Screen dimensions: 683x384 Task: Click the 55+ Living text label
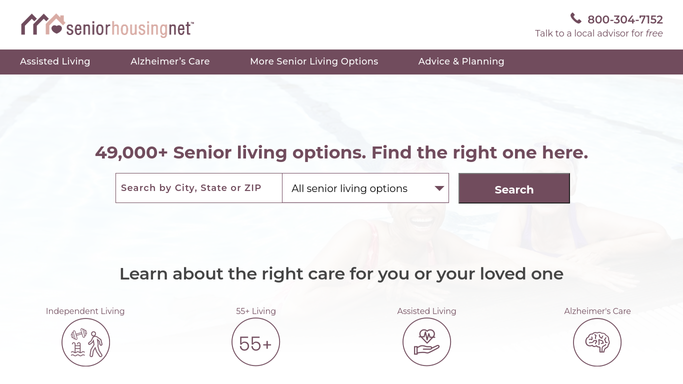256,311
